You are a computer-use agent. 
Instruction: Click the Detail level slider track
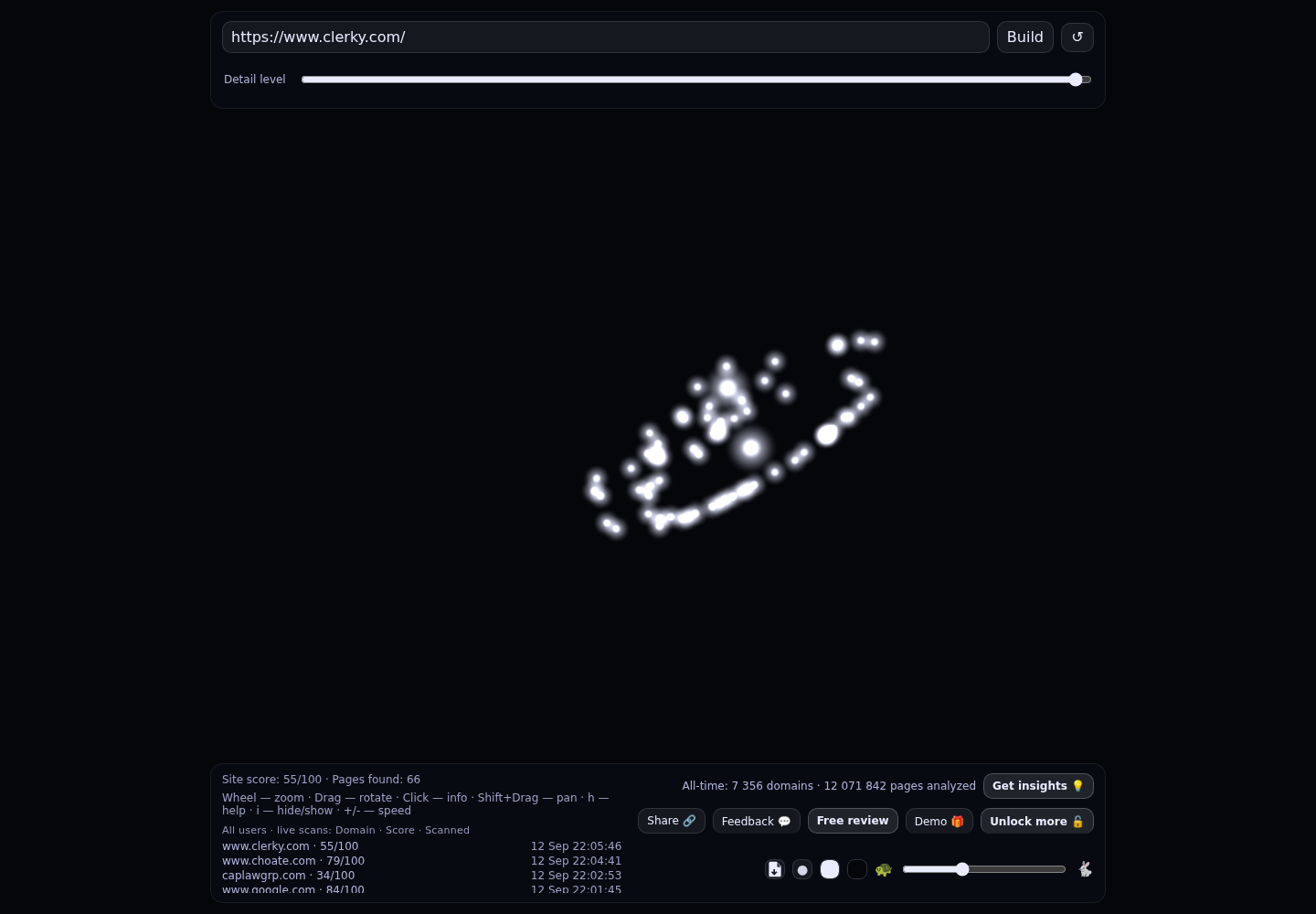(x=696, y=80)
